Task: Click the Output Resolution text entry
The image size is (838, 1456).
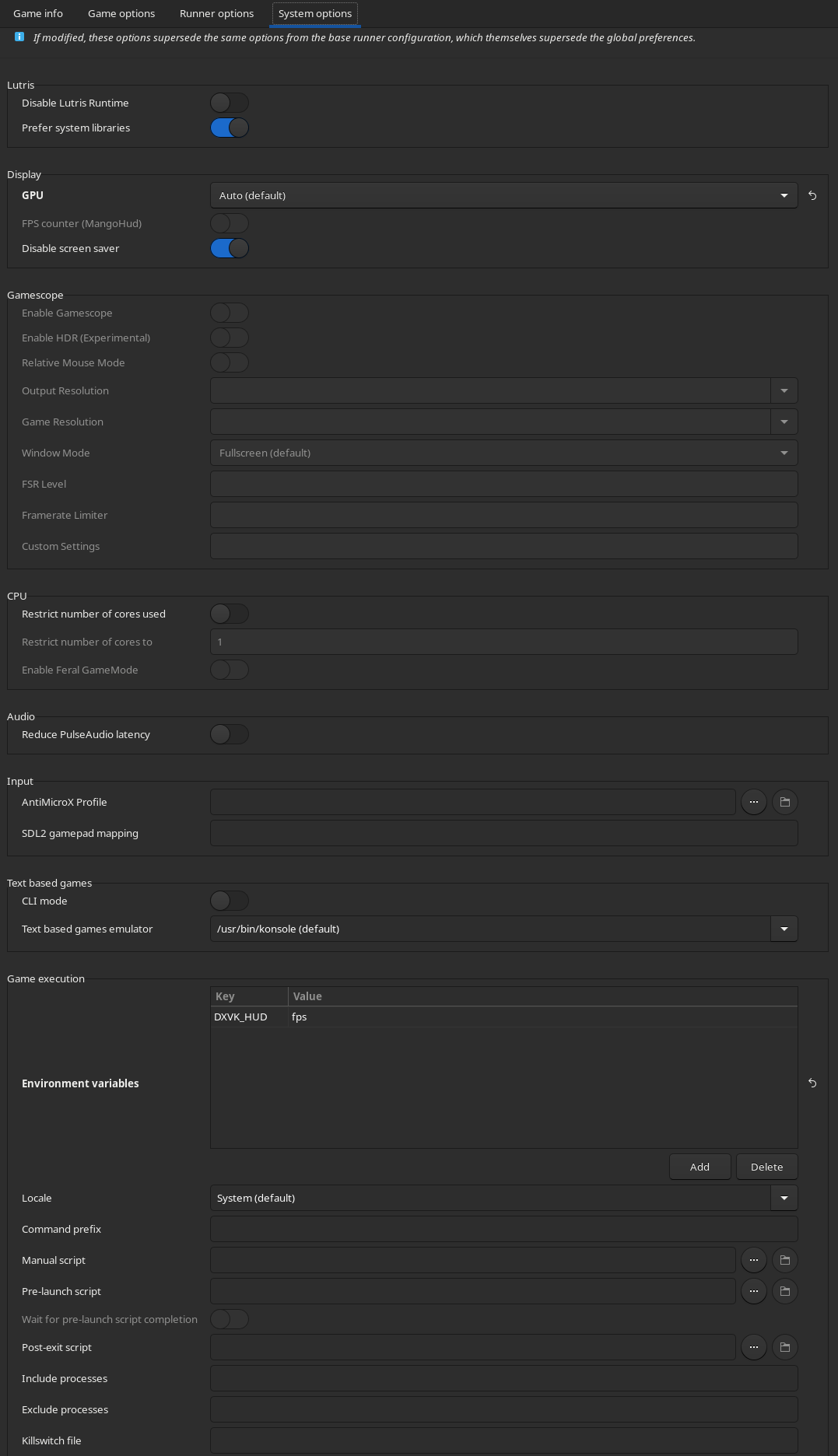Action: click(x=490, y=390)
